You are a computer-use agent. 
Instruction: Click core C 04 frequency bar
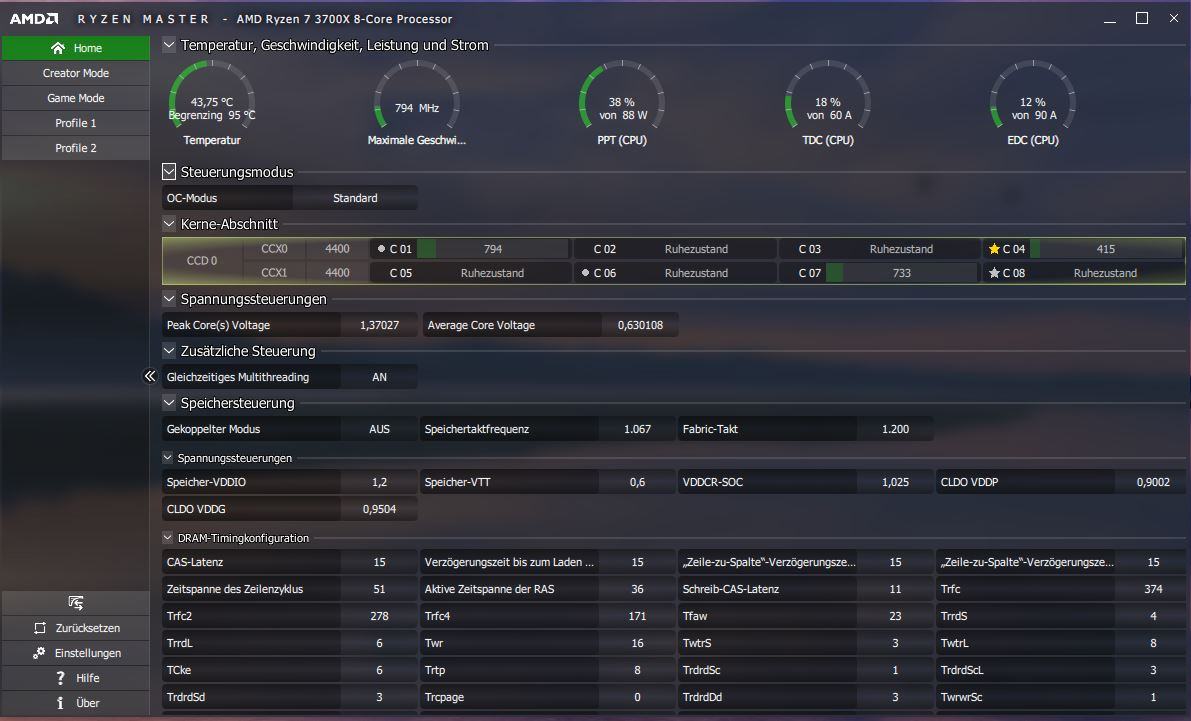click(1106, 249)
